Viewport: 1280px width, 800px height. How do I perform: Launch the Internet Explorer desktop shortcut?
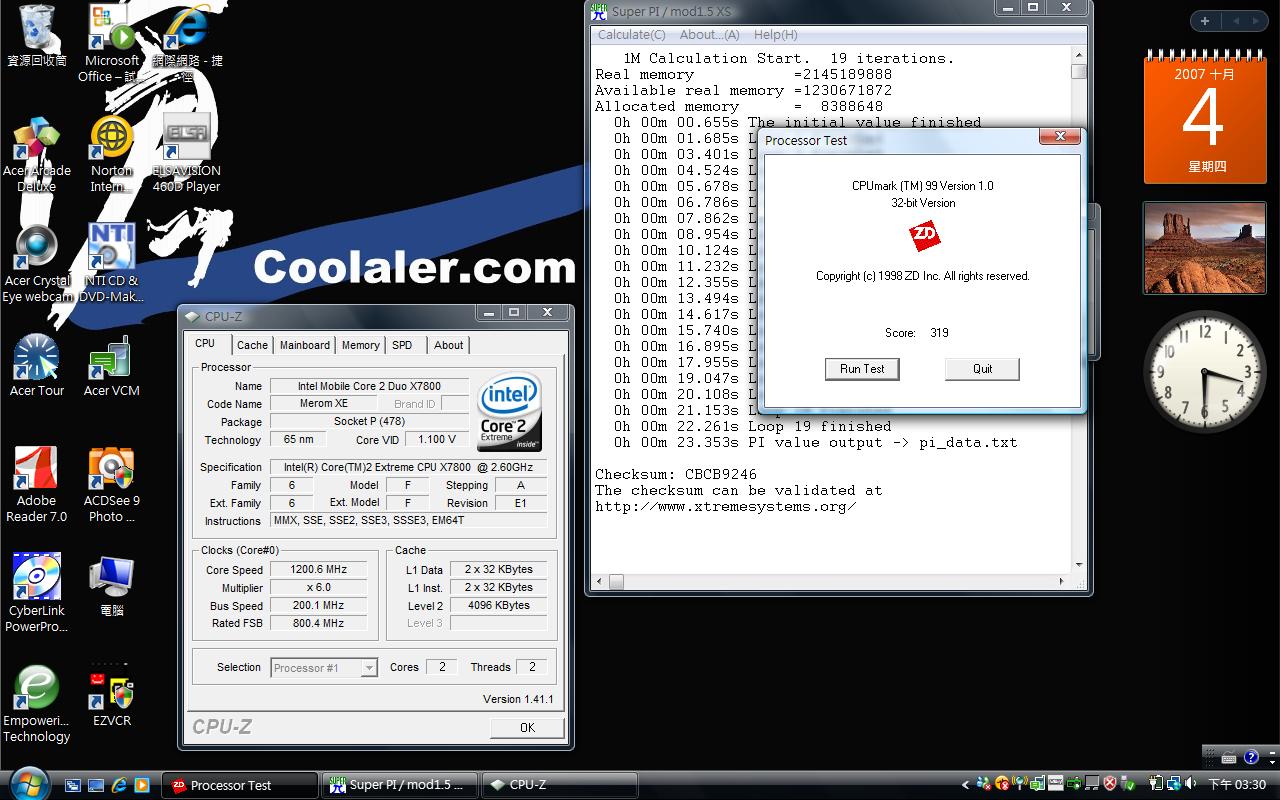[187, 42]
